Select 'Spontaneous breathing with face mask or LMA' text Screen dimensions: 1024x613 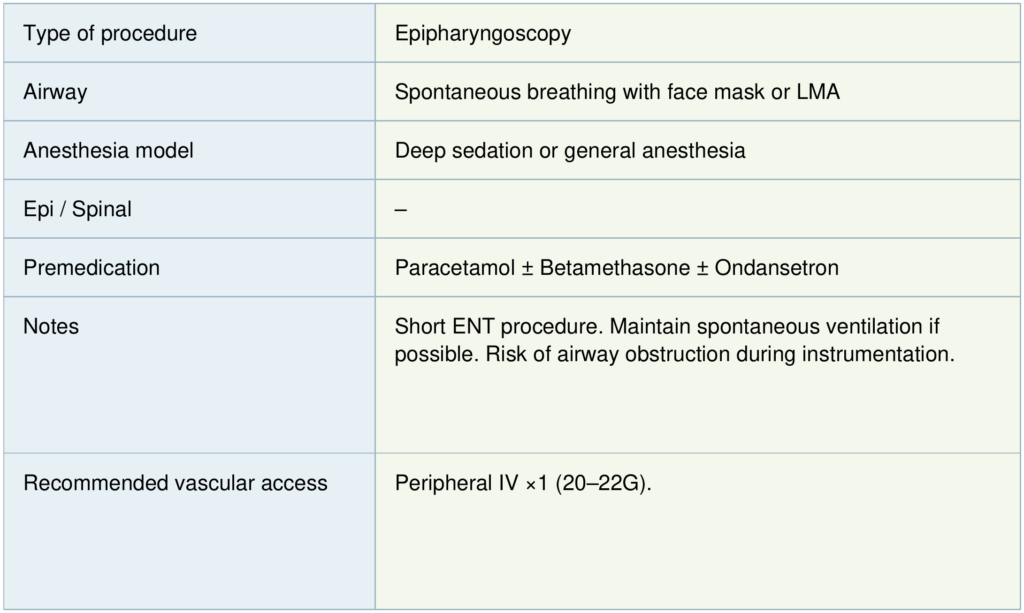click(x=617, y=92)
